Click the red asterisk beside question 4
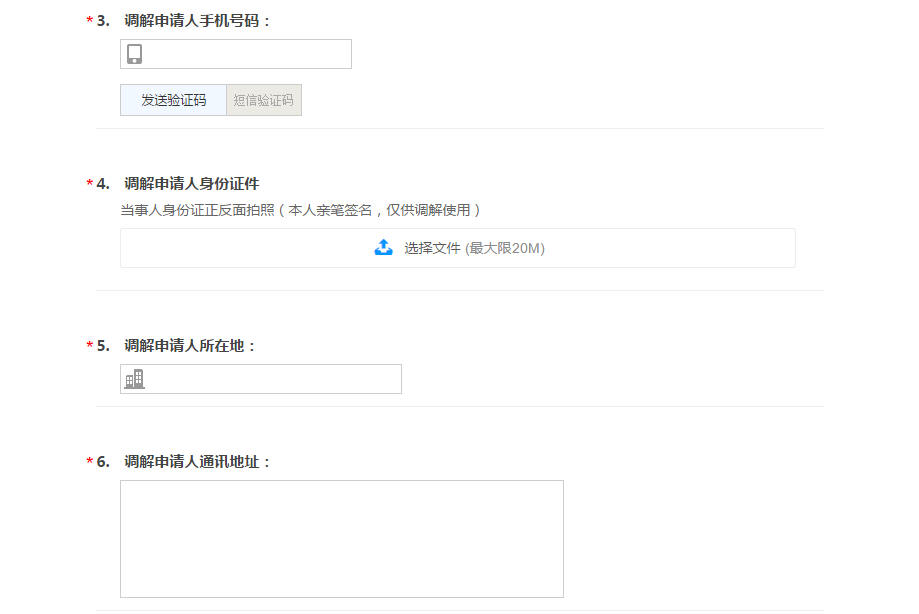919x614 pixels. pos(90,184)
